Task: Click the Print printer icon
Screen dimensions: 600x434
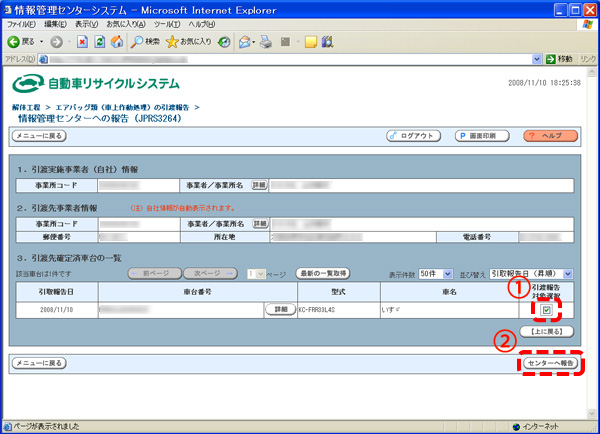Action: coord(266,42)
